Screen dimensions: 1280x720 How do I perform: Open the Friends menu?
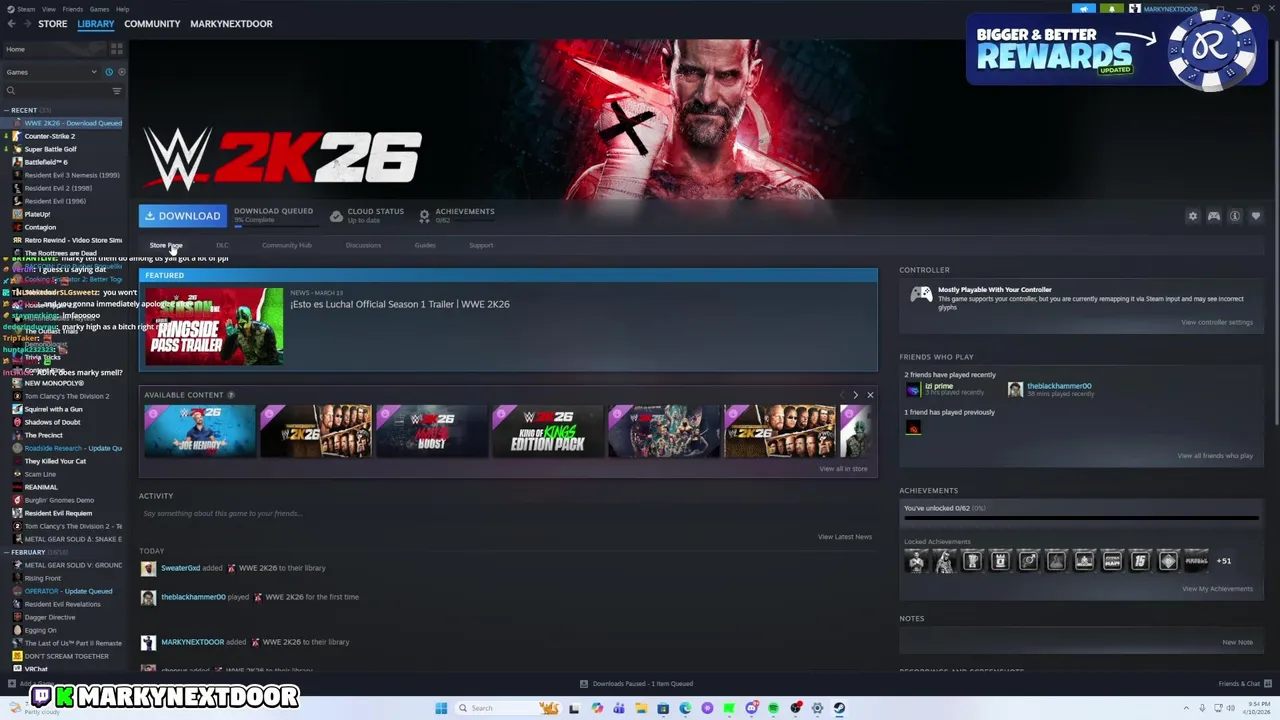pos(73,9)
